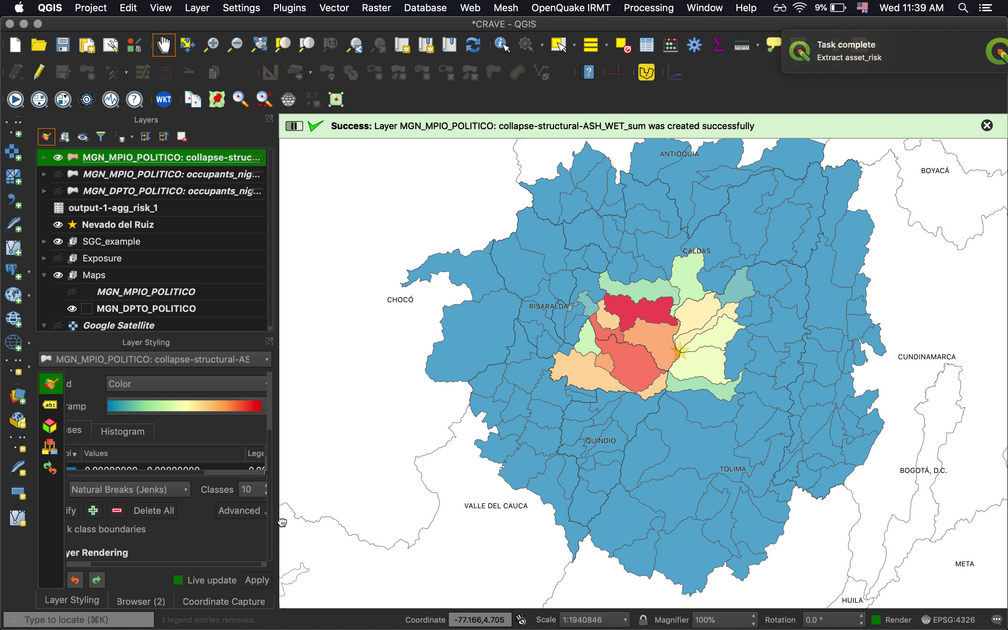Open the Processing menu
The height and width of the screenshot is (630, 1008).
[x=648, y=7]
